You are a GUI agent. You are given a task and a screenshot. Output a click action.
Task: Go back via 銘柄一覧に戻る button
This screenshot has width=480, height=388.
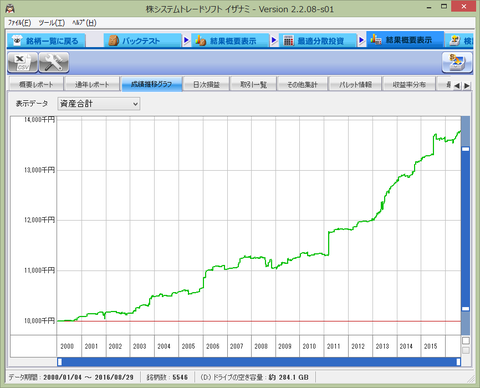click(46, 41)
